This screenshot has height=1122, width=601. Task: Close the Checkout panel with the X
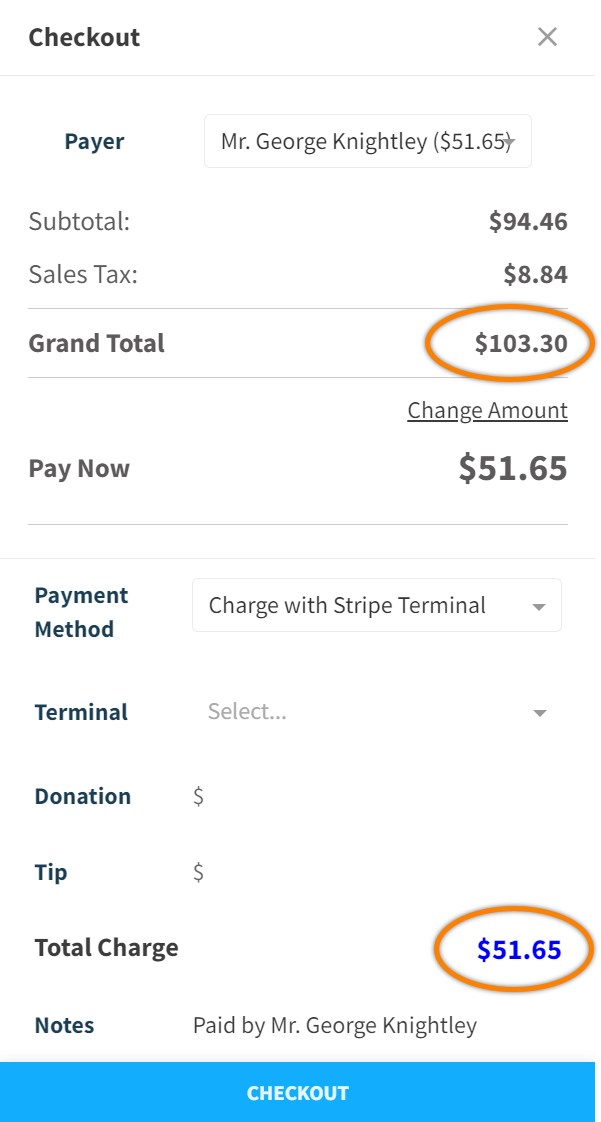(x=548, y=36)
